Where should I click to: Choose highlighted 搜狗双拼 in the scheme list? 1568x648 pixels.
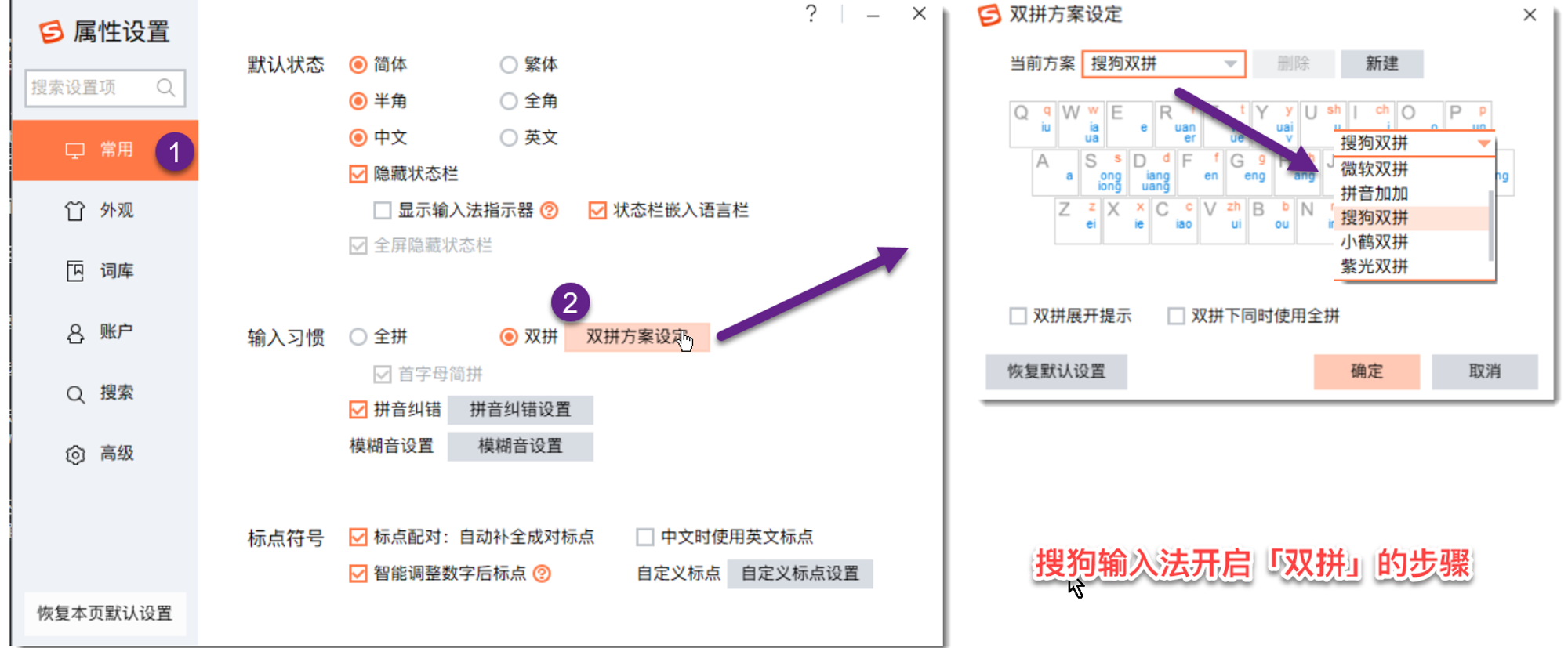point(1411,218)
